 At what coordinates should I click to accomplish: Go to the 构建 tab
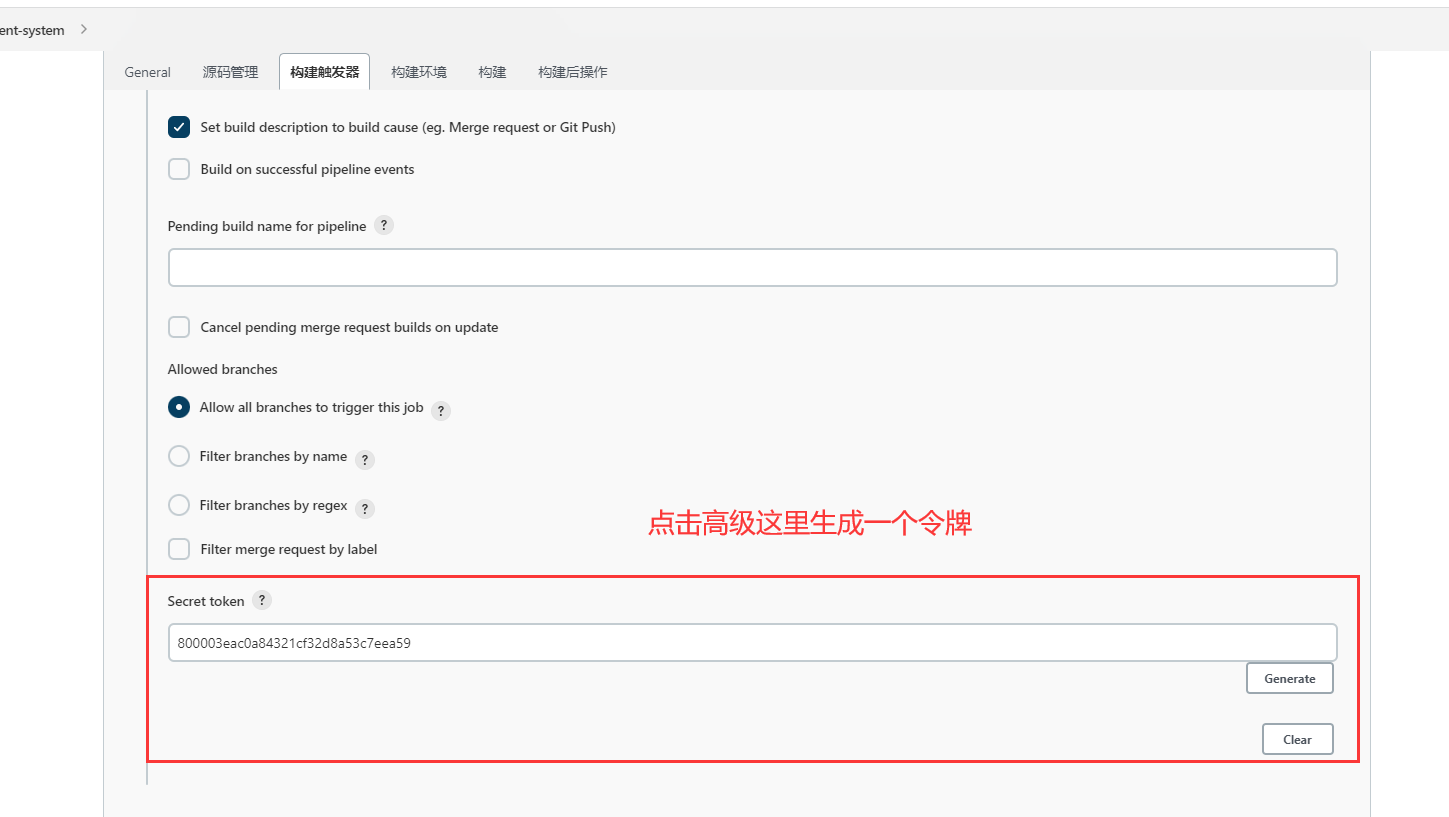click(x=492, y=72)
